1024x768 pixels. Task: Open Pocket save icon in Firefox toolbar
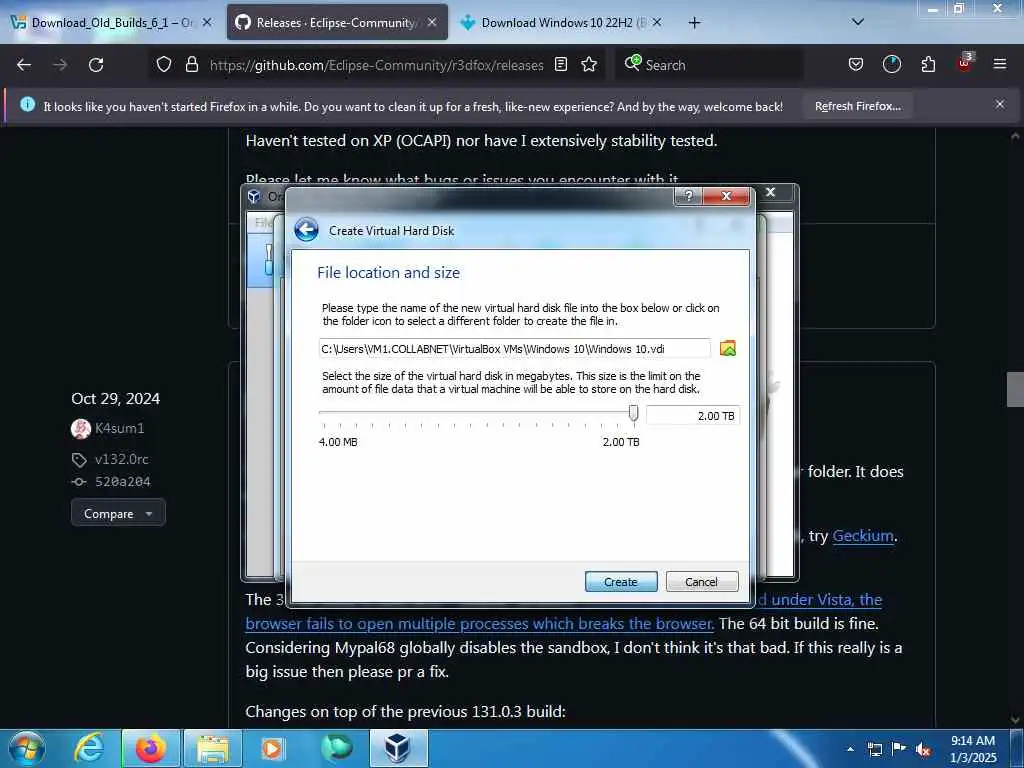856,65
